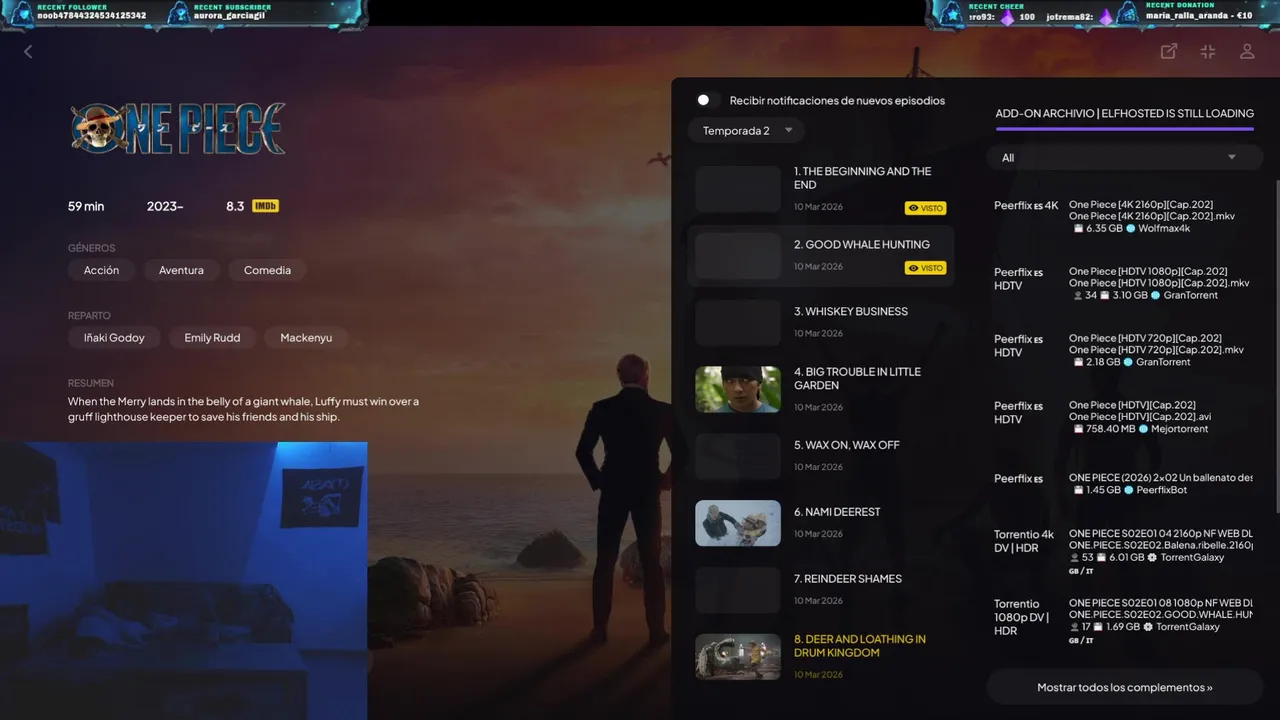Toggle notifications for new episodes

tap(708, 100)
